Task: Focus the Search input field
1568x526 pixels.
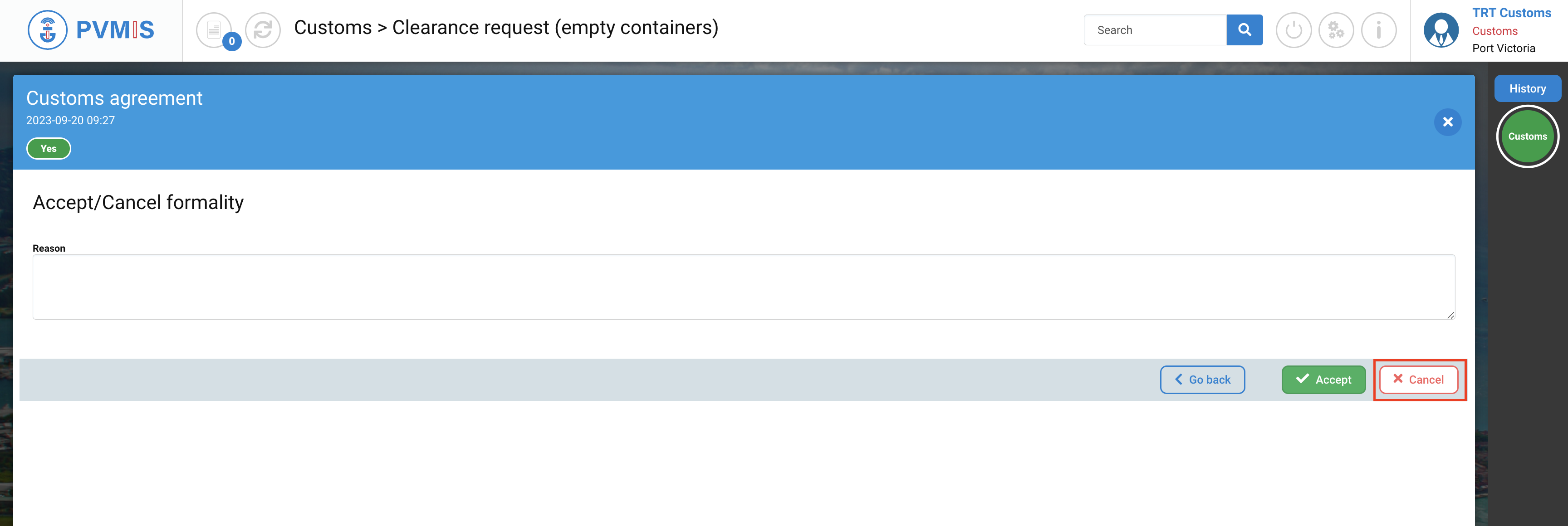Action: (1155, 30)
